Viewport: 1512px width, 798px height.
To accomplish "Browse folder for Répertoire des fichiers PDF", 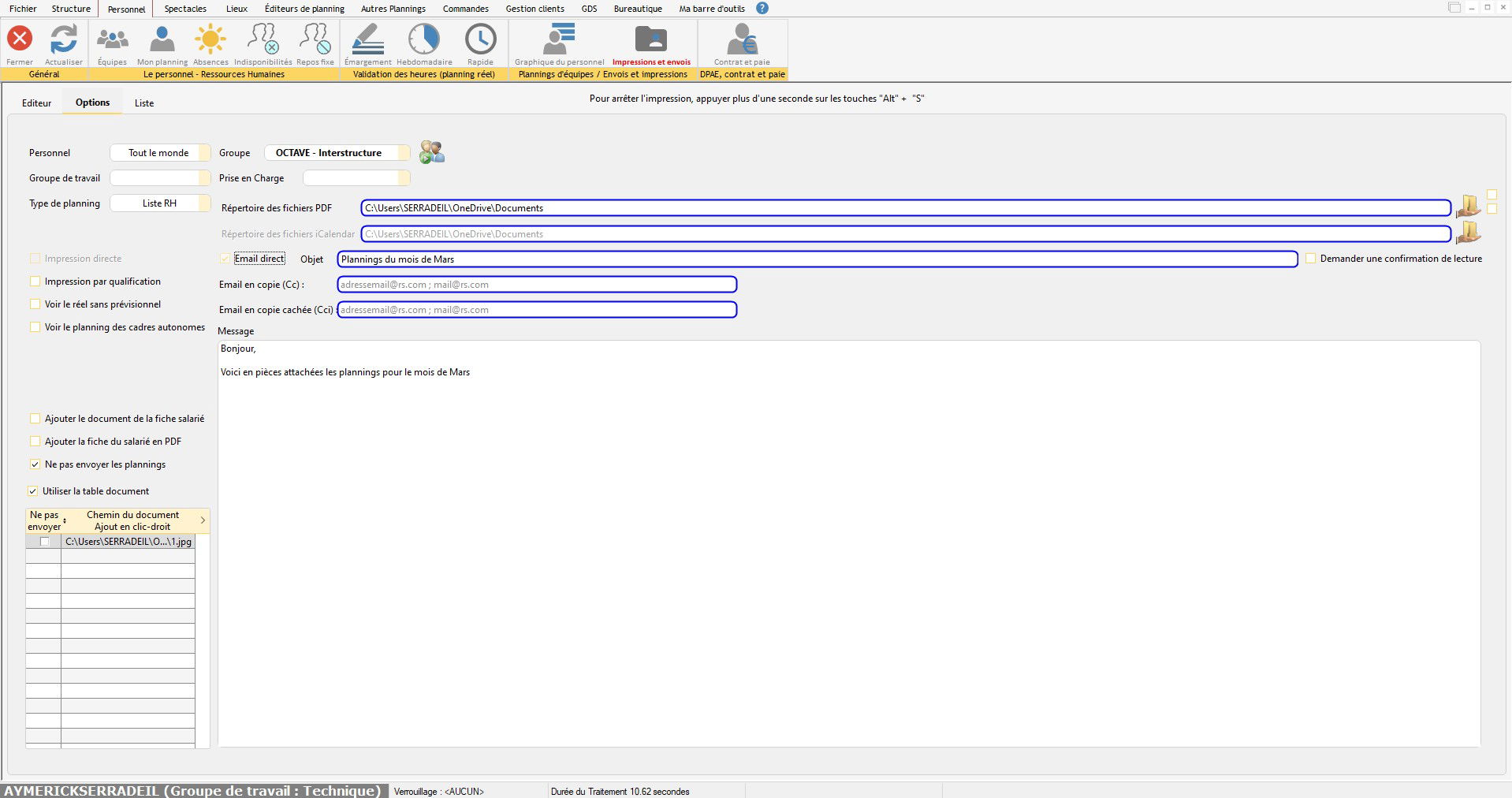I will click(x=1467, y=207).
